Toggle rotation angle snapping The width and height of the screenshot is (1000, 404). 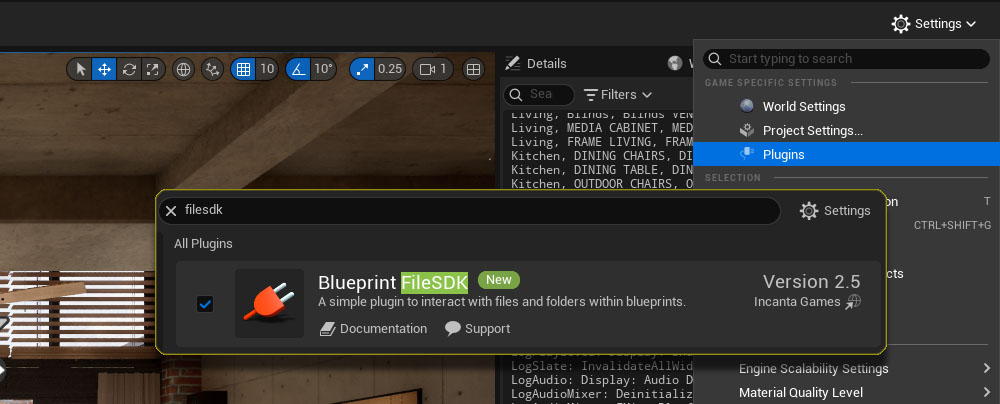[297, 69]
